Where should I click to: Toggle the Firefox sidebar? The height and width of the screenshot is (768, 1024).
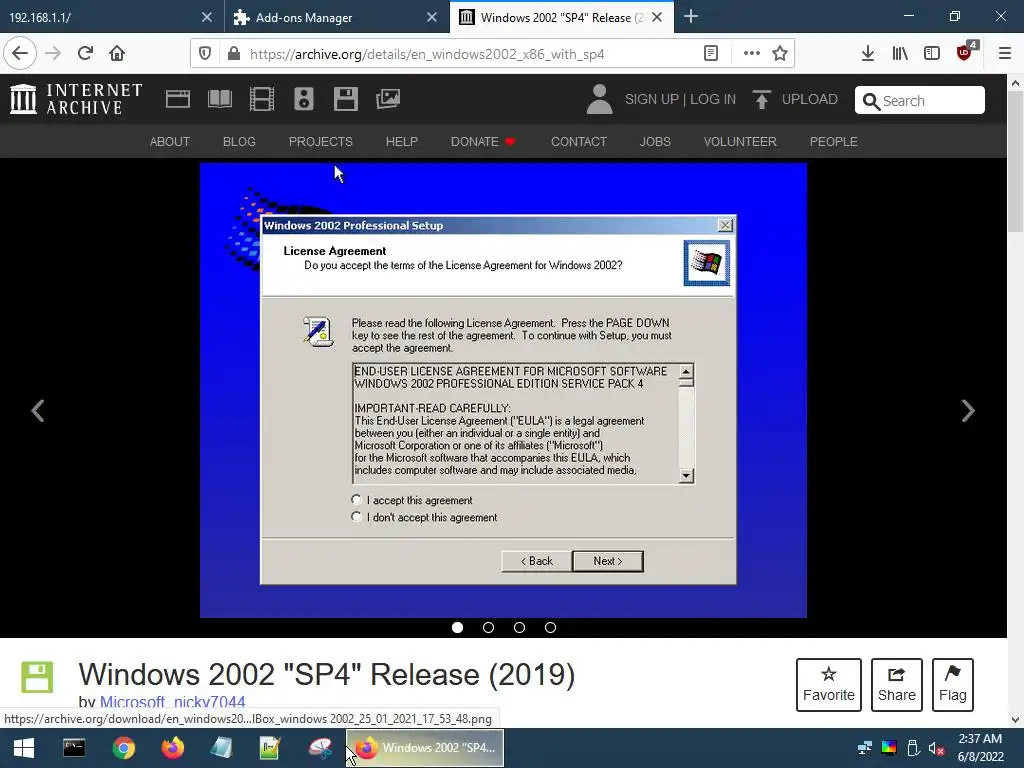coord(932,54)
